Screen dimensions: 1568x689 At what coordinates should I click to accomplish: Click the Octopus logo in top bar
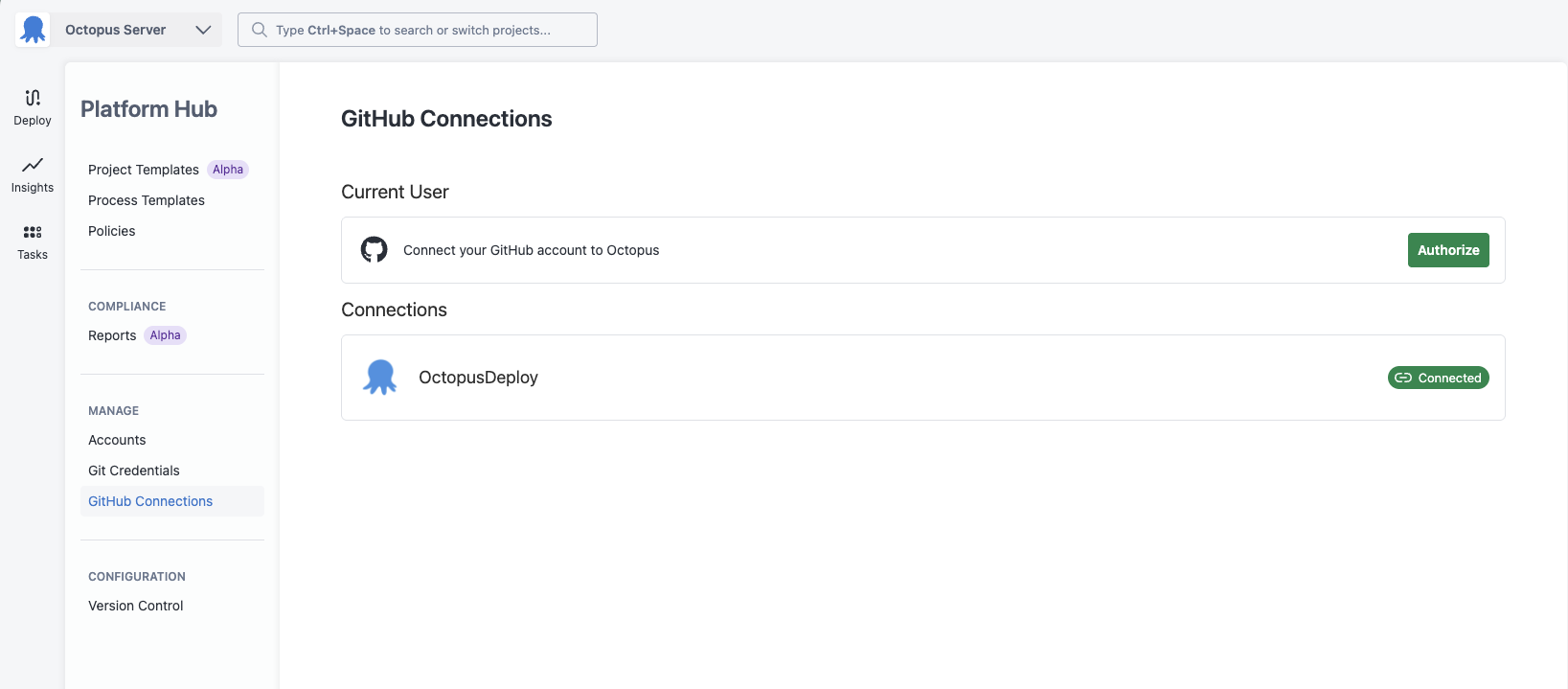pos(33,30)
